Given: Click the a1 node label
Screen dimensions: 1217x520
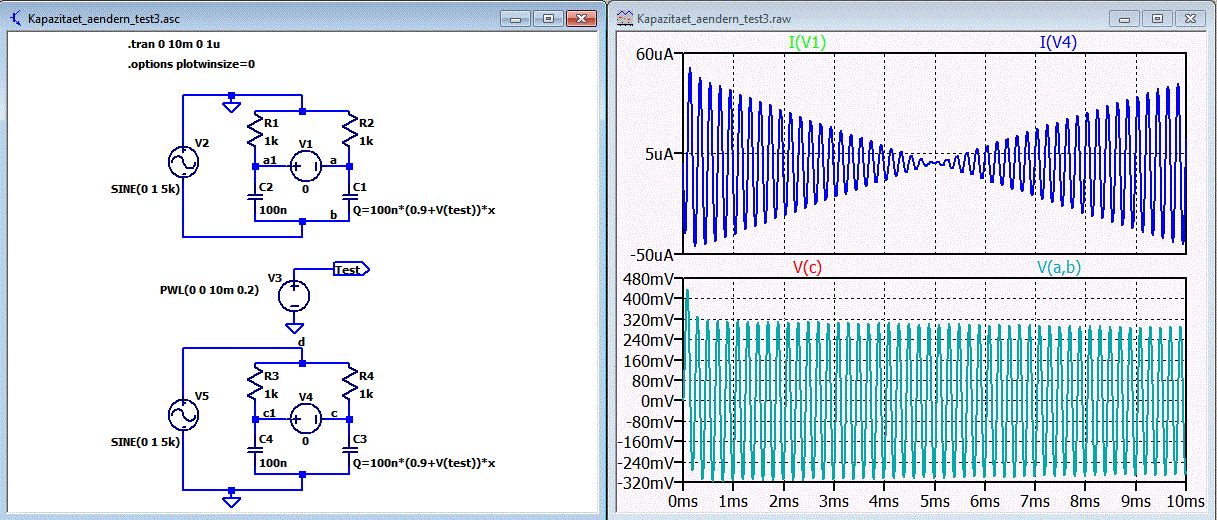Looking at the screenshot, I should [x=269, y=159].
